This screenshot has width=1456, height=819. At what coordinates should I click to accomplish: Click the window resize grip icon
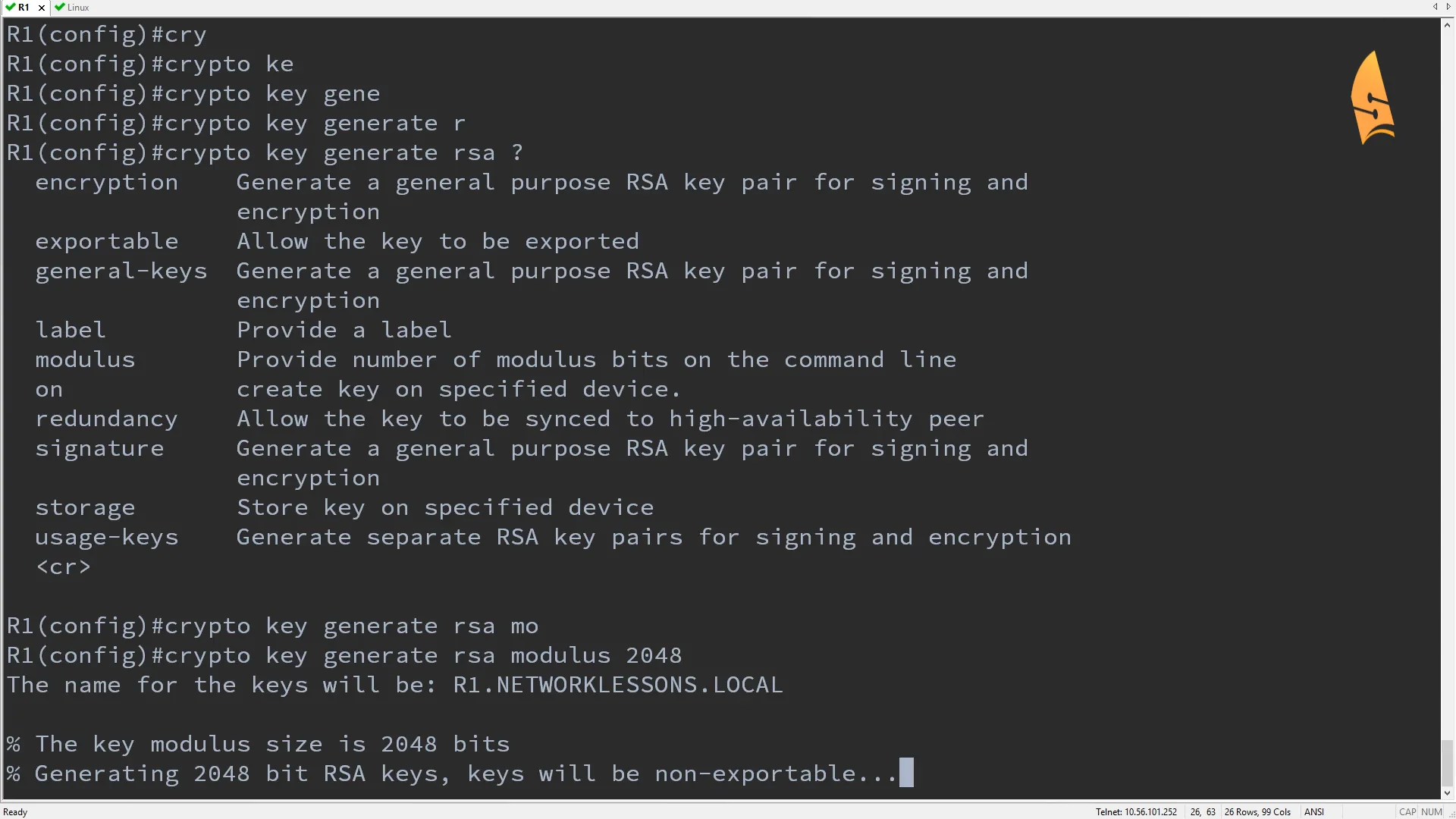1451,814
